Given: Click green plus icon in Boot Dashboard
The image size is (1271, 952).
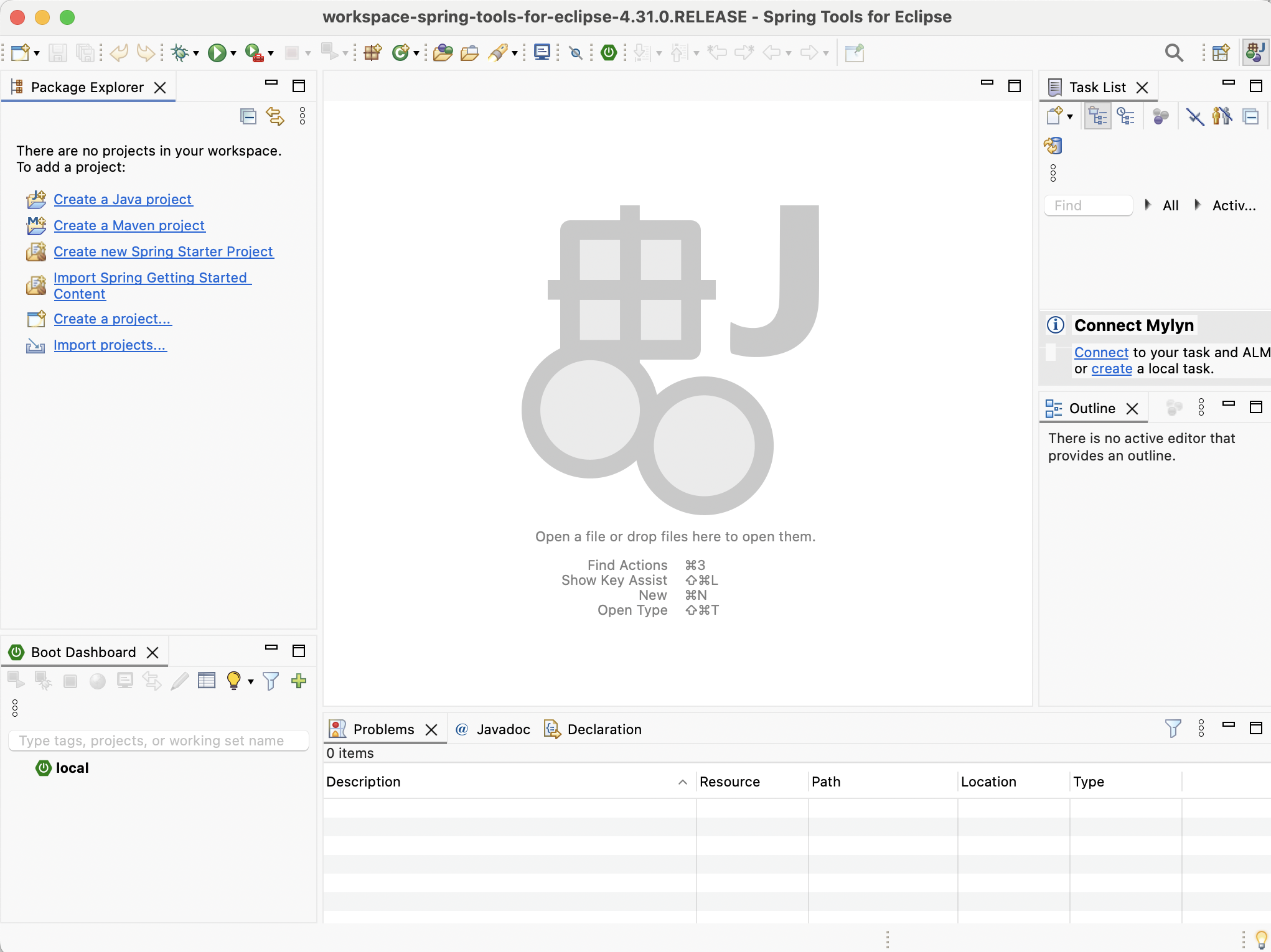Looking at the screenshot, I should click(x=299, y=681).
